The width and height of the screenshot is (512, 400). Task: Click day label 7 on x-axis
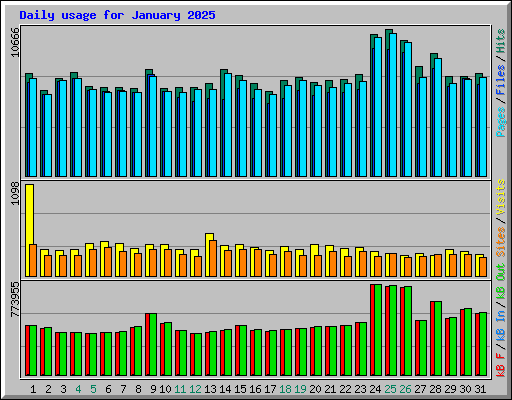123,389
